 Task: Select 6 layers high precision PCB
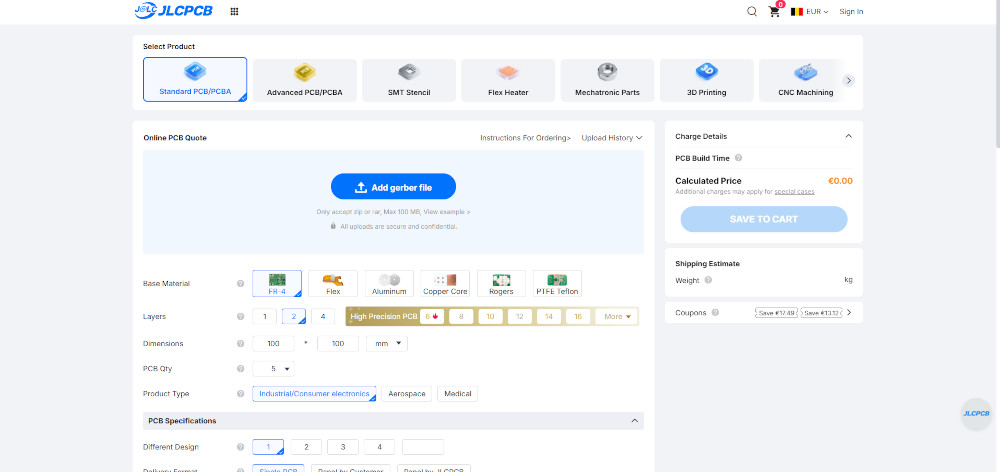(432, 316)
